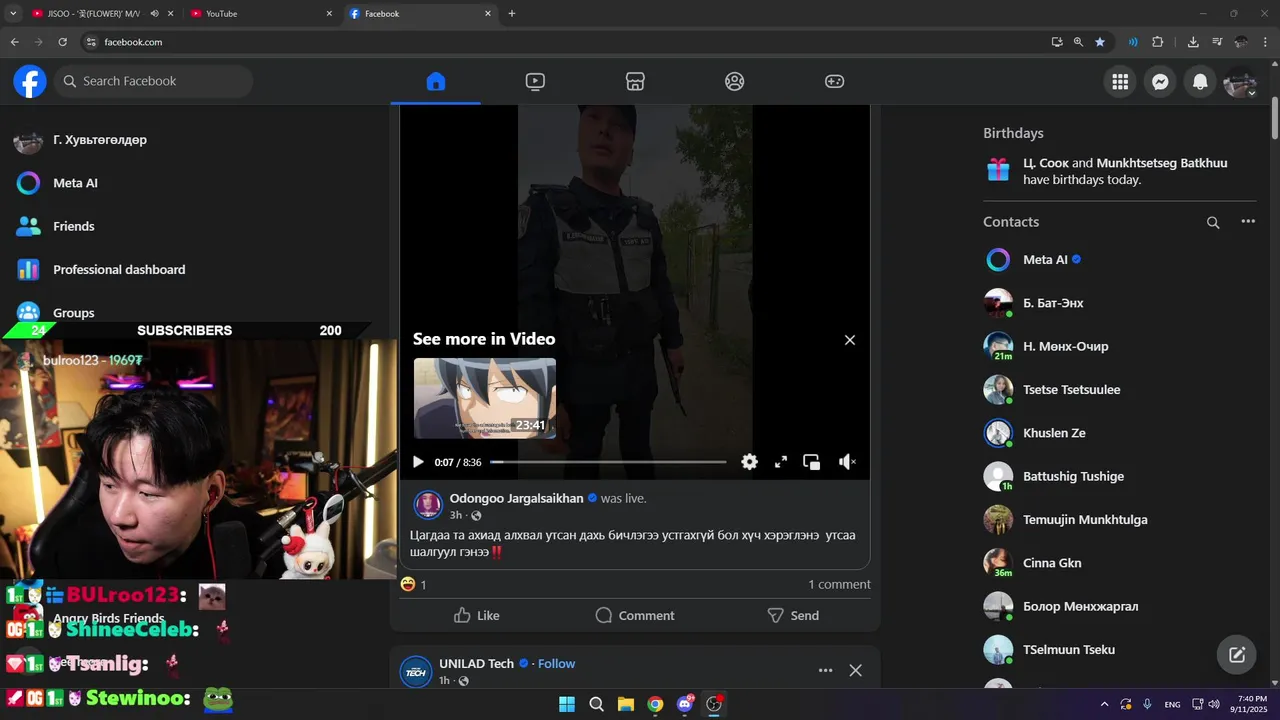
Task: Open the 23:41 suggested video thumbnail
Action: point(485,398)
